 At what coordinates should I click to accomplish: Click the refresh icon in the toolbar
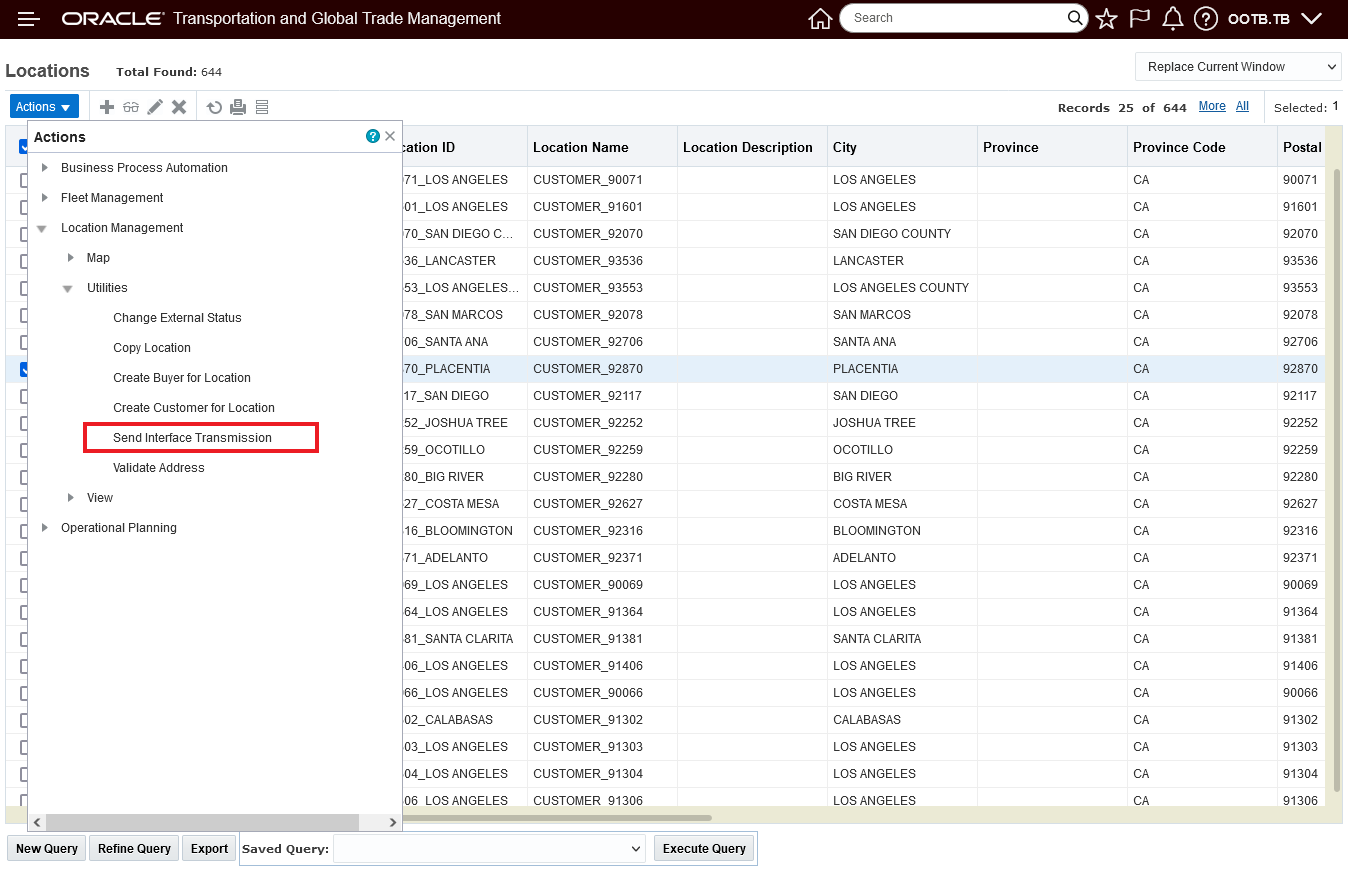coord(214,107)
